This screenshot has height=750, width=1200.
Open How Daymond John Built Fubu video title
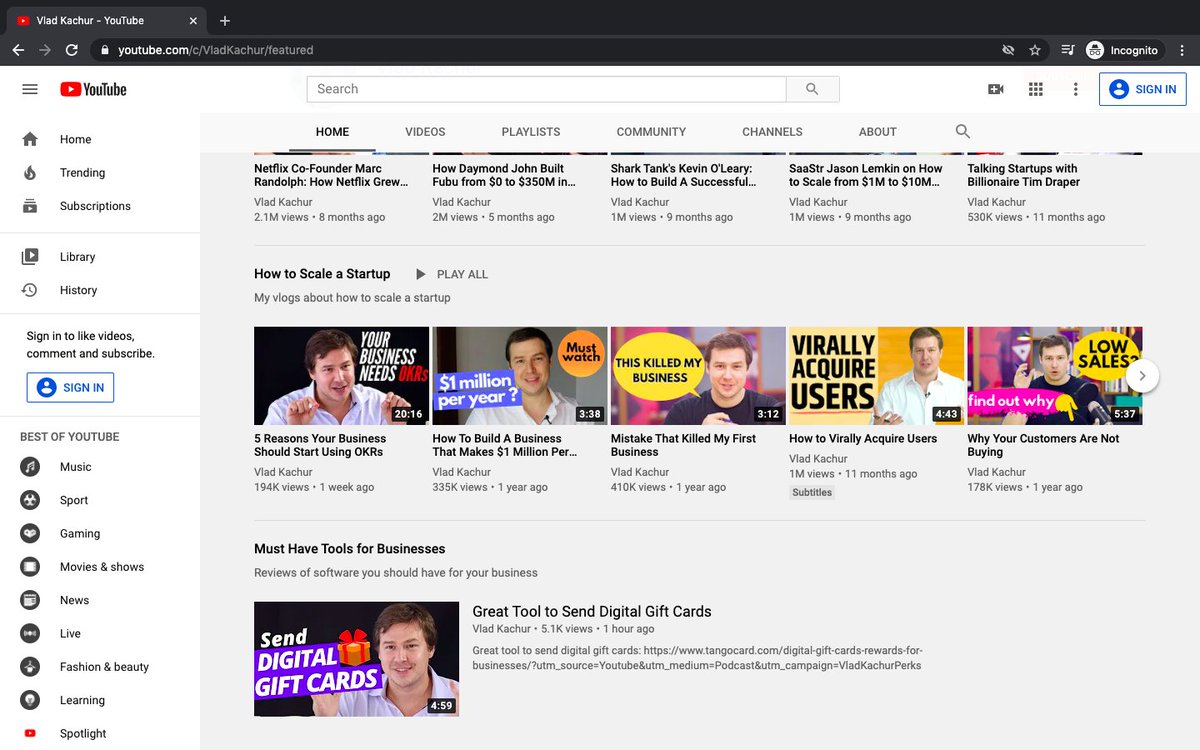tap(504, 175)
